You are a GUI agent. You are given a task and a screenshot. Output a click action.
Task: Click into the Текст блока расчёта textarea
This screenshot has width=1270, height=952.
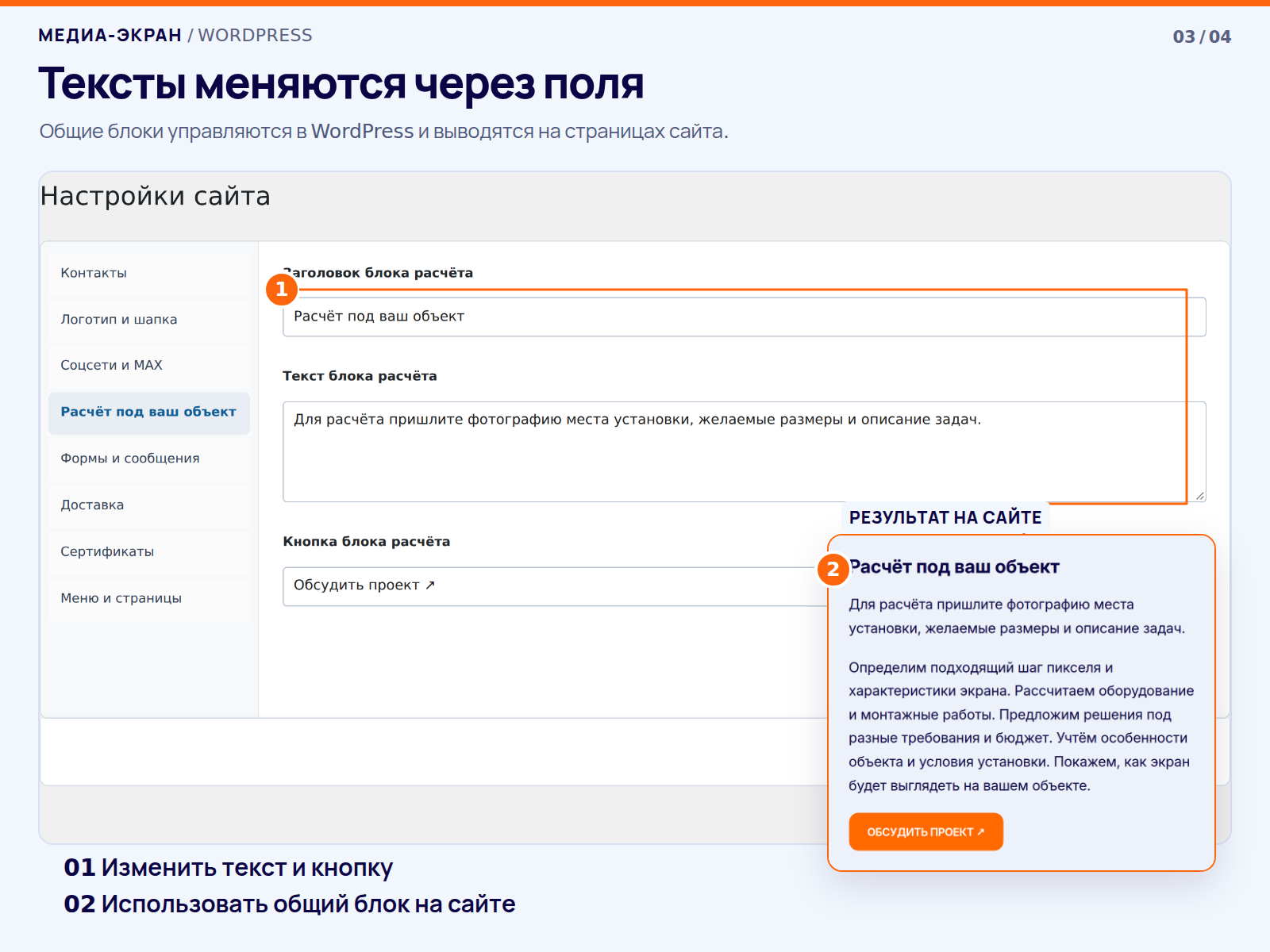coord(745,452)
